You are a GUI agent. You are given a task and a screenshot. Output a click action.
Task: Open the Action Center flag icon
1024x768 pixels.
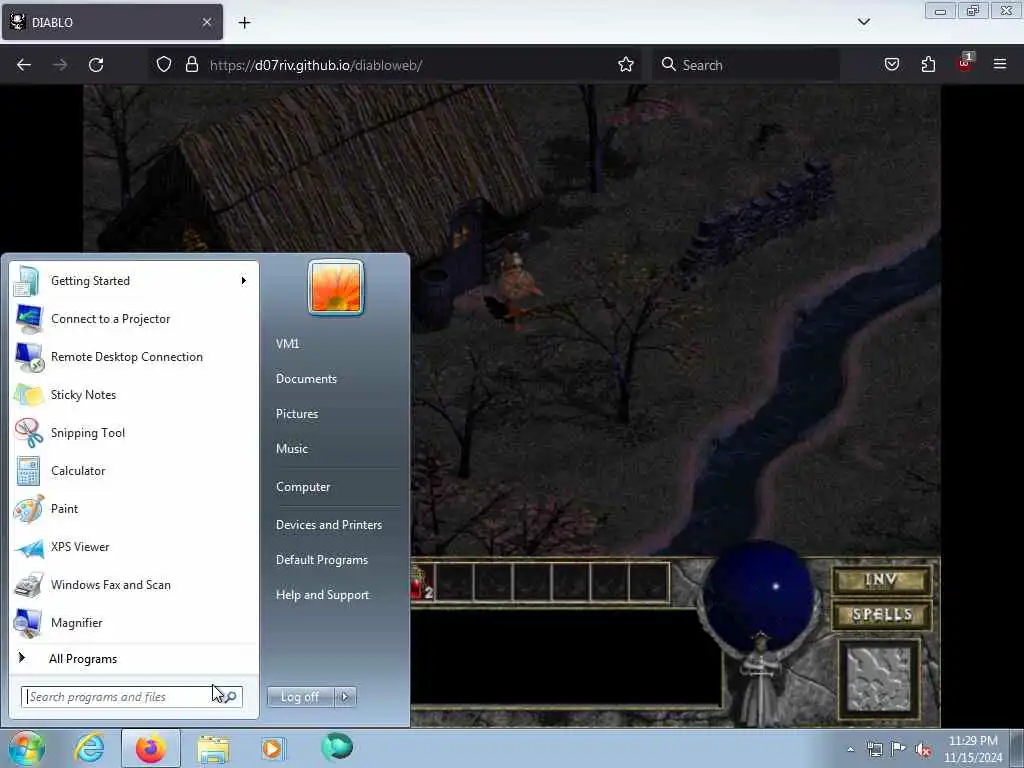click(899, 749)
